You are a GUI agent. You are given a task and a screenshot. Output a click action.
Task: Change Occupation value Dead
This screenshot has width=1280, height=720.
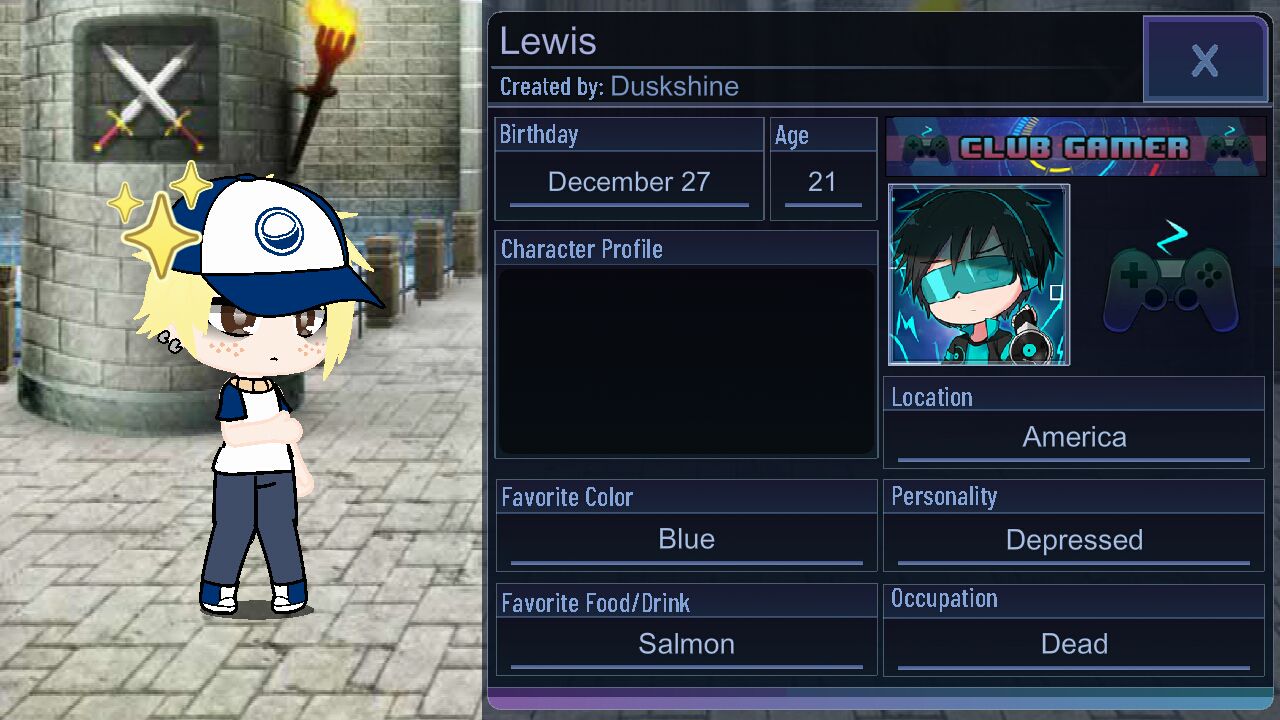click(1074, 645)
